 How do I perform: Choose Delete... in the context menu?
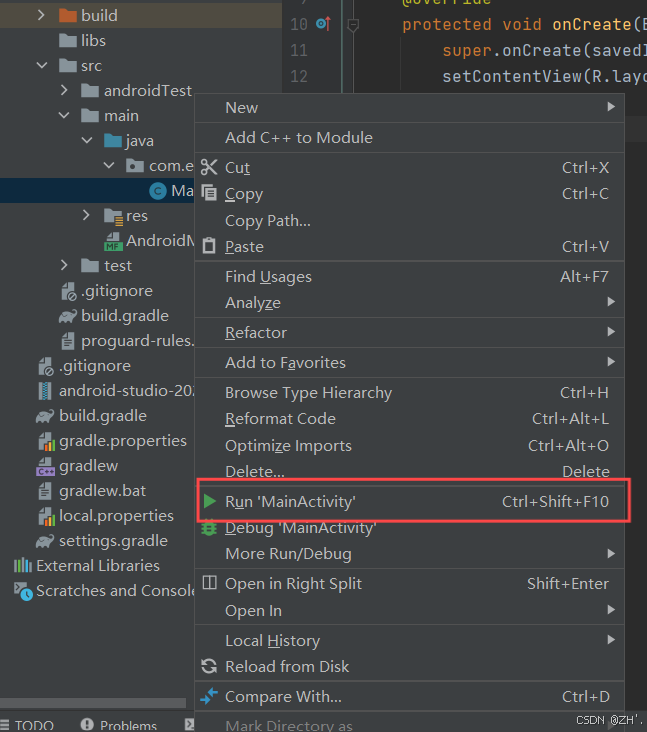[409, 472]
